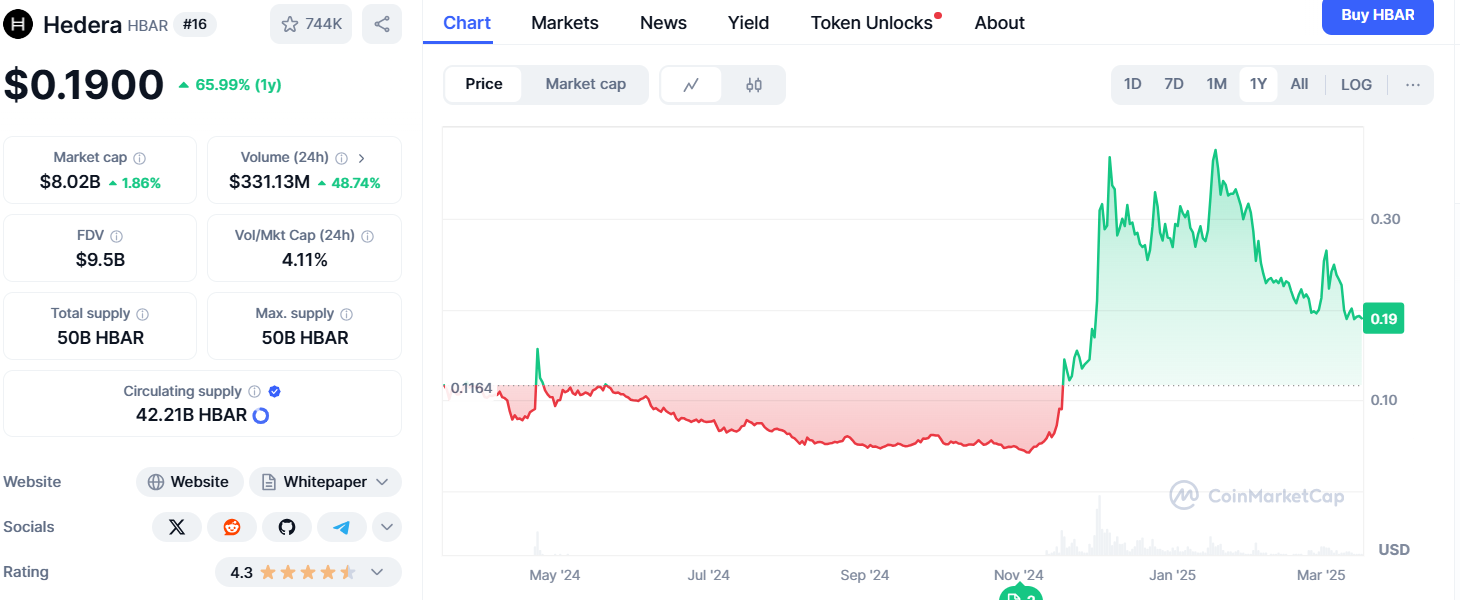This screenshot has height=600, width=1460.
Task: Click the blue verified badge icon
Action: coord(275,392)
